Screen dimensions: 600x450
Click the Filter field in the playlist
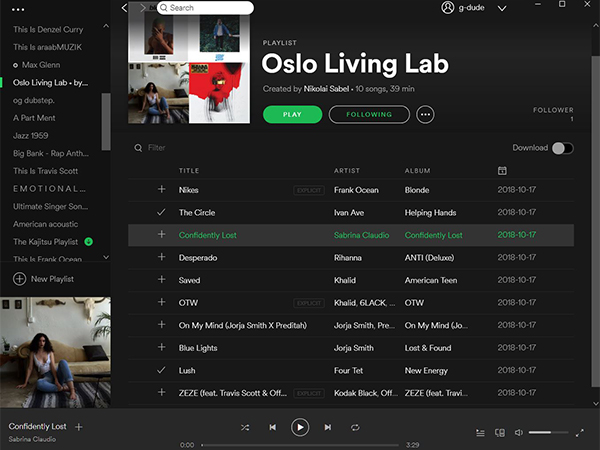[157, 148]
